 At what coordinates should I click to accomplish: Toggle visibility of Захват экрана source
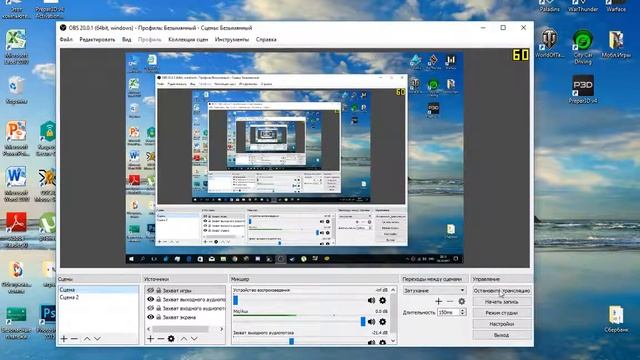click(151, 317)
